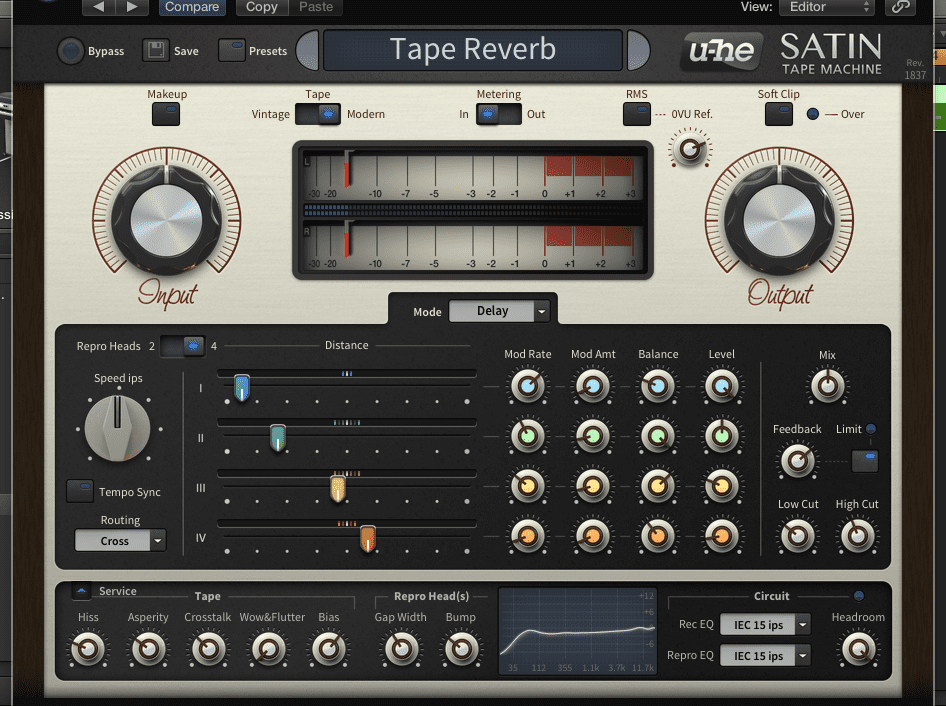Click the Tape Reverb preset name display
The image size is (946, 706).
pyautogui.click(x=473, y=50)
